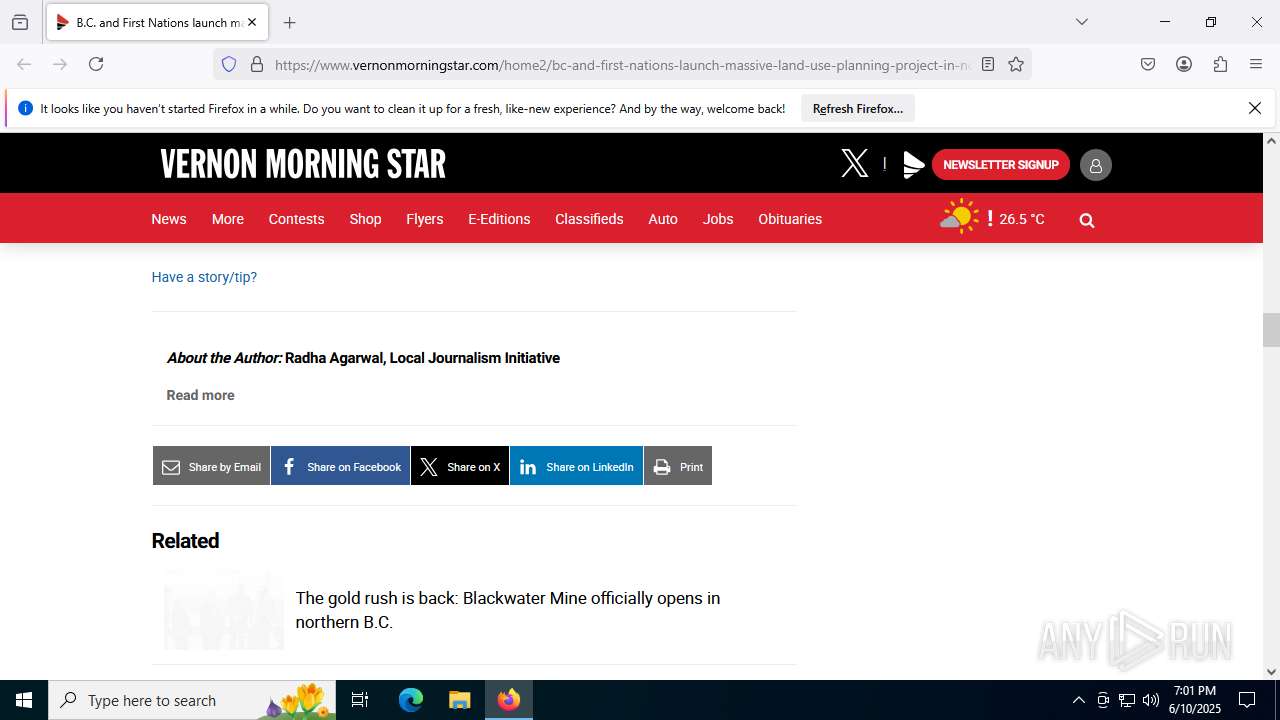
Task: Click page vertical scrollbar thumb
Action: (1271, 330)
